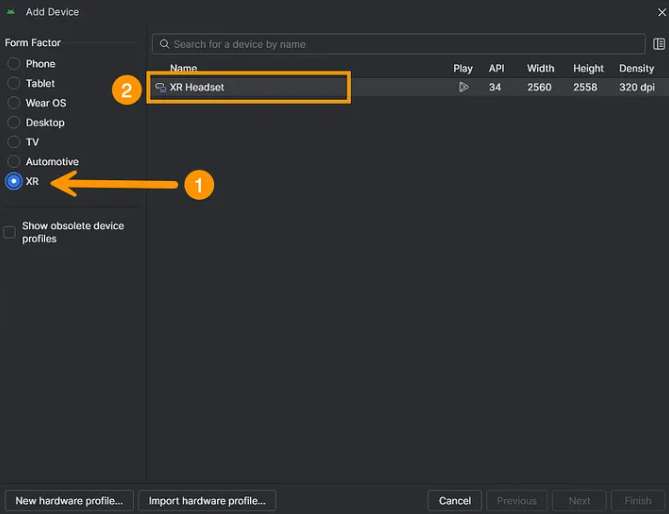
Task: Sort by Density column header
Action: click(636, 69)
